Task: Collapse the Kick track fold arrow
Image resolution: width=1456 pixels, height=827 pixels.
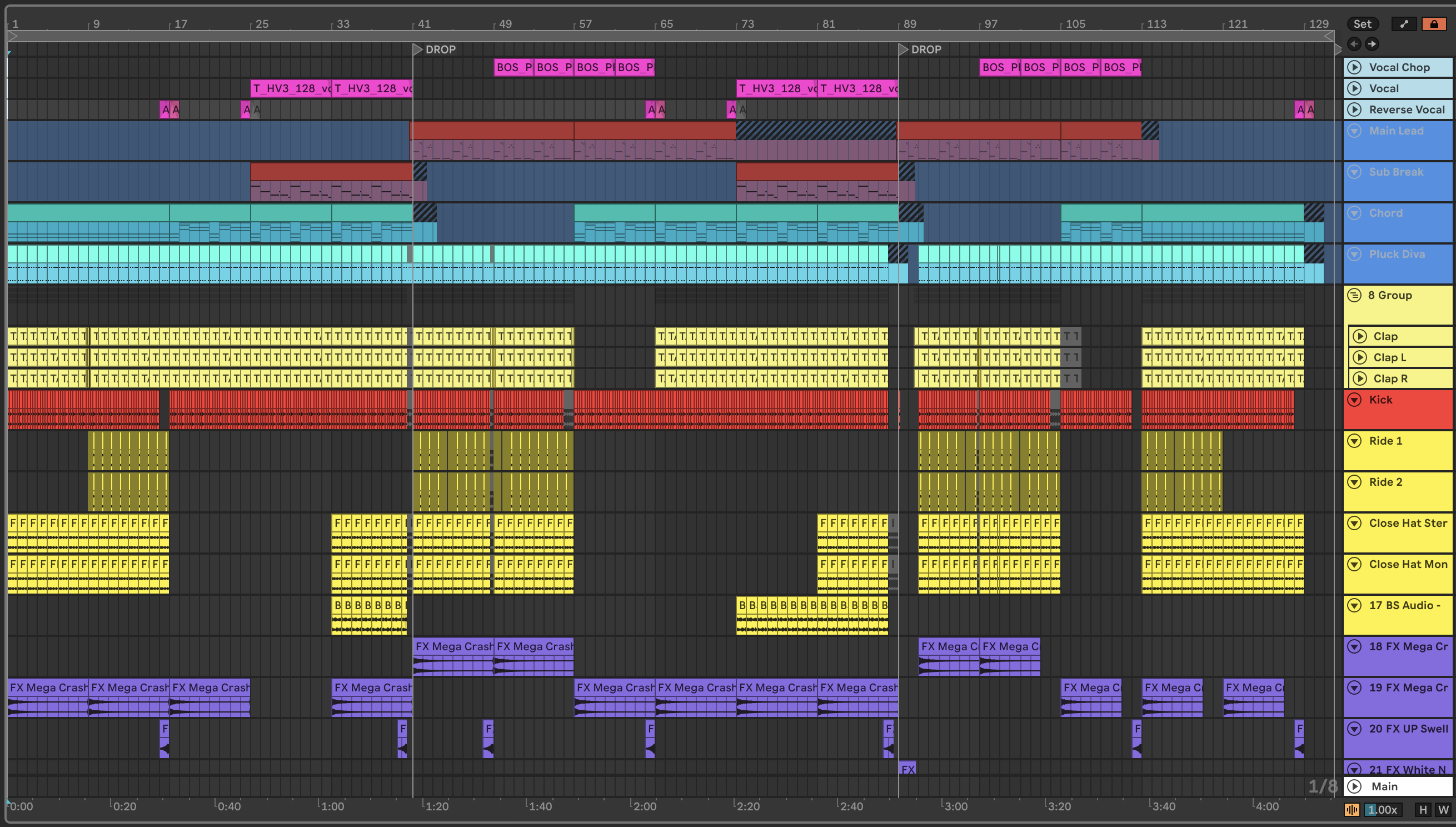Action: pos(1354,399)
